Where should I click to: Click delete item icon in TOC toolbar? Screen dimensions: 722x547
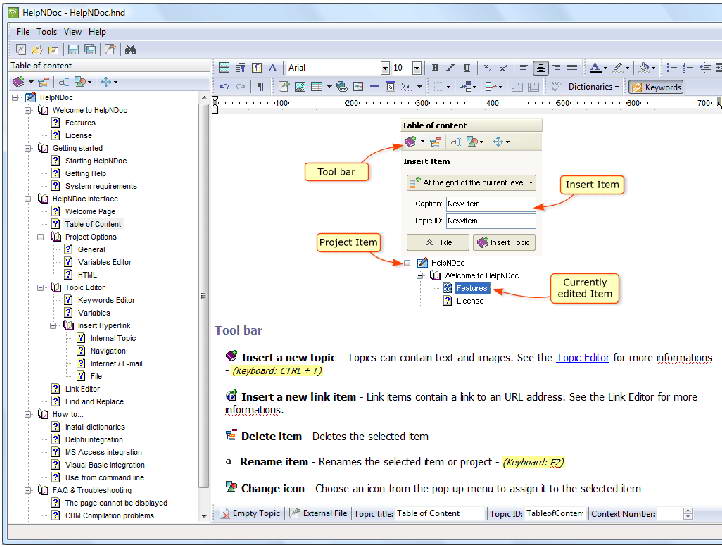pyautogui.click(x=43, y=82)
